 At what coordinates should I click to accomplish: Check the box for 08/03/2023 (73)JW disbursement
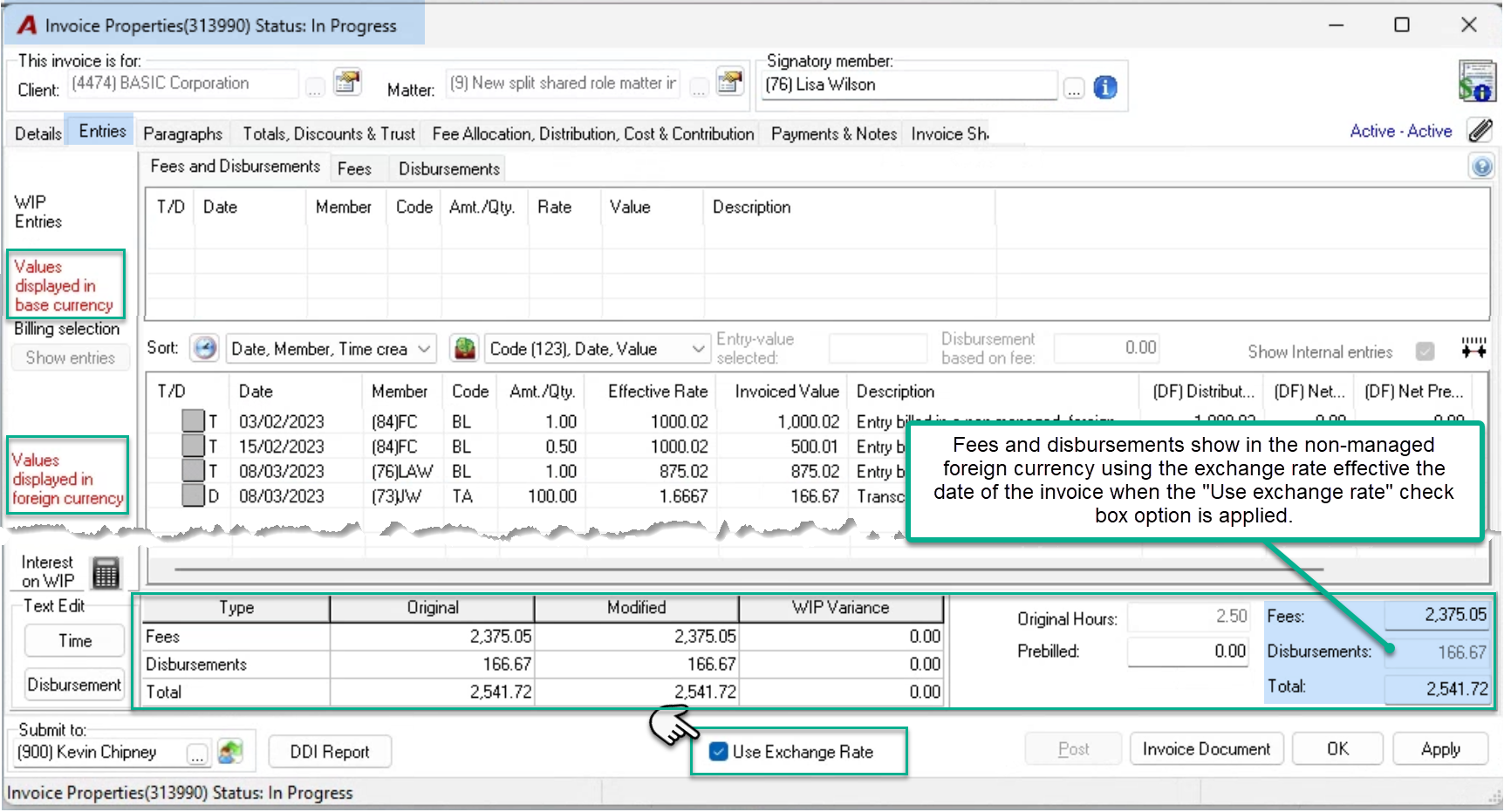click(193, 495)
